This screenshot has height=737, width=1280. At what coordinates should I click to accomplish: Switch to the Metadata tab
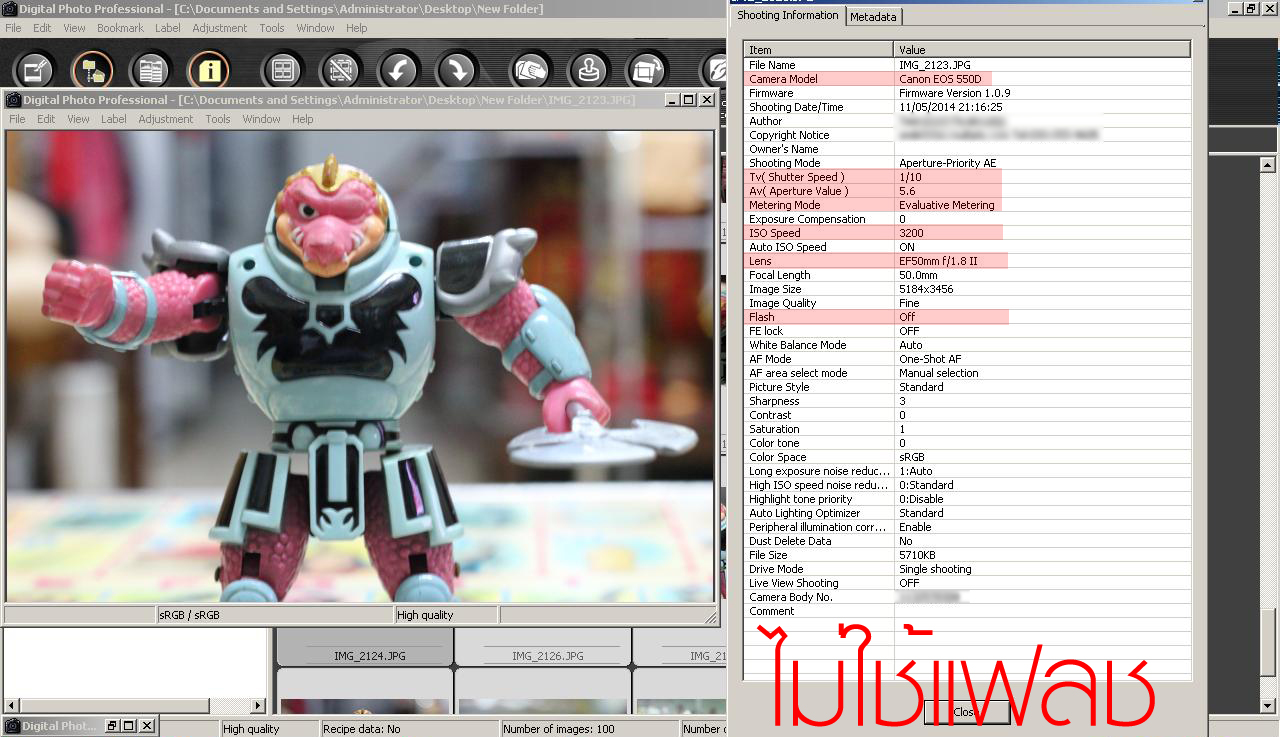874,16
